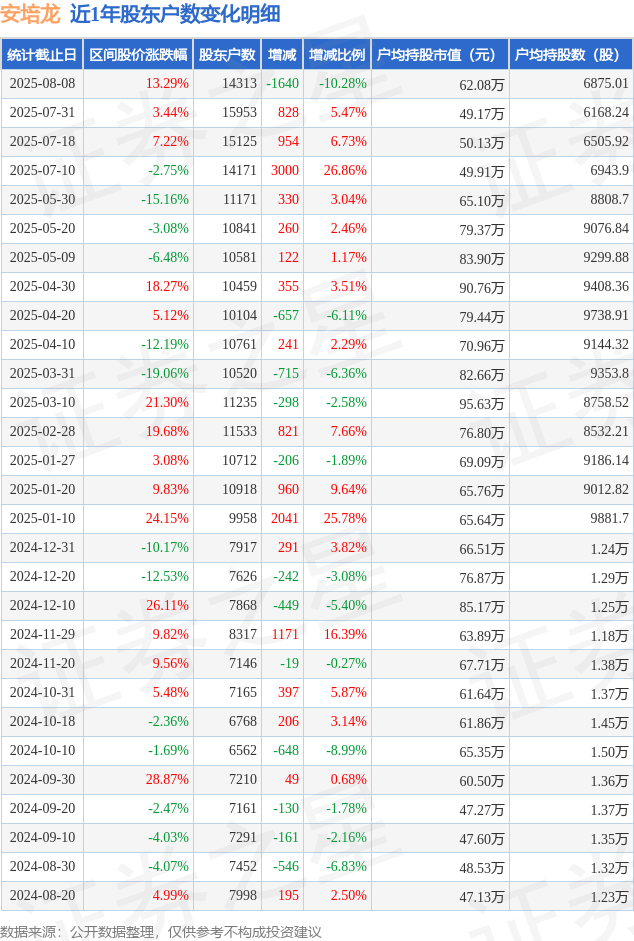Click the 户均持股市值（元） column header
Viewport: 634px width, 941px height.
[x=440, y=55]
